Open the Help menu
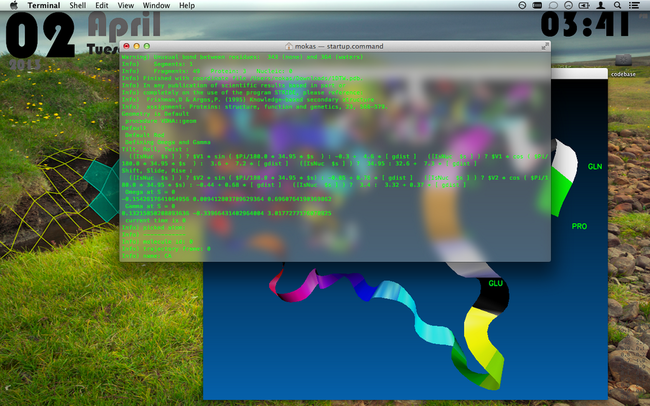The width and height of the screenshot is (650, 406). [x=186, y=5]
